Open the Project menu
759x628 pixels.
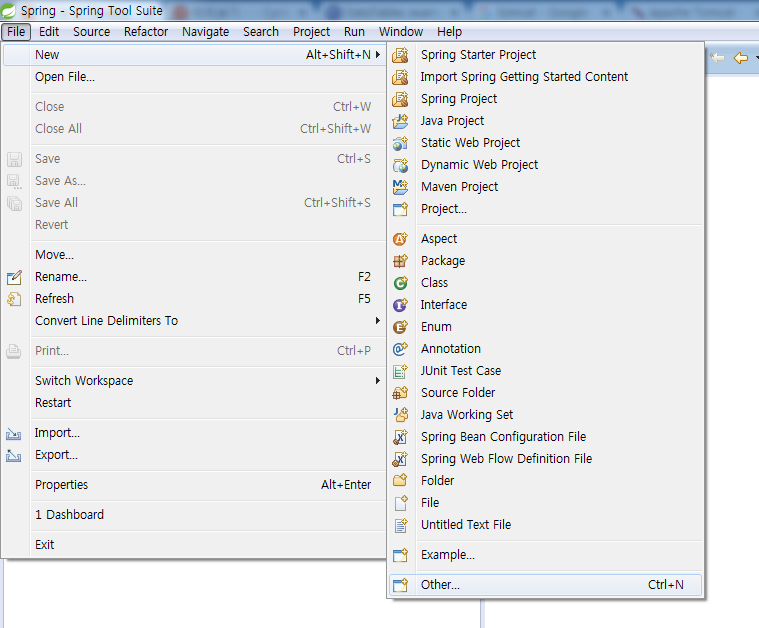(x=311, y=32)
